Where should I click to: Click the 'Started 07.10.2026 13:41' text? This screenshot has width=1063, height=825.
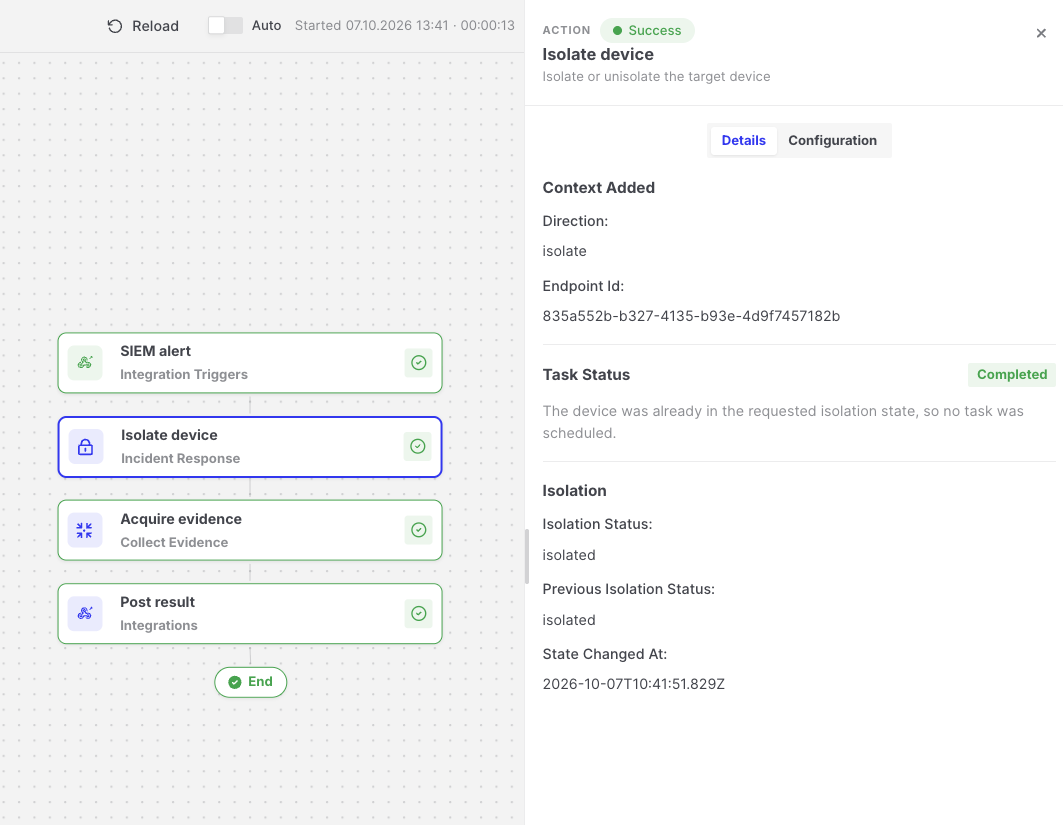(x=372, y=26)
